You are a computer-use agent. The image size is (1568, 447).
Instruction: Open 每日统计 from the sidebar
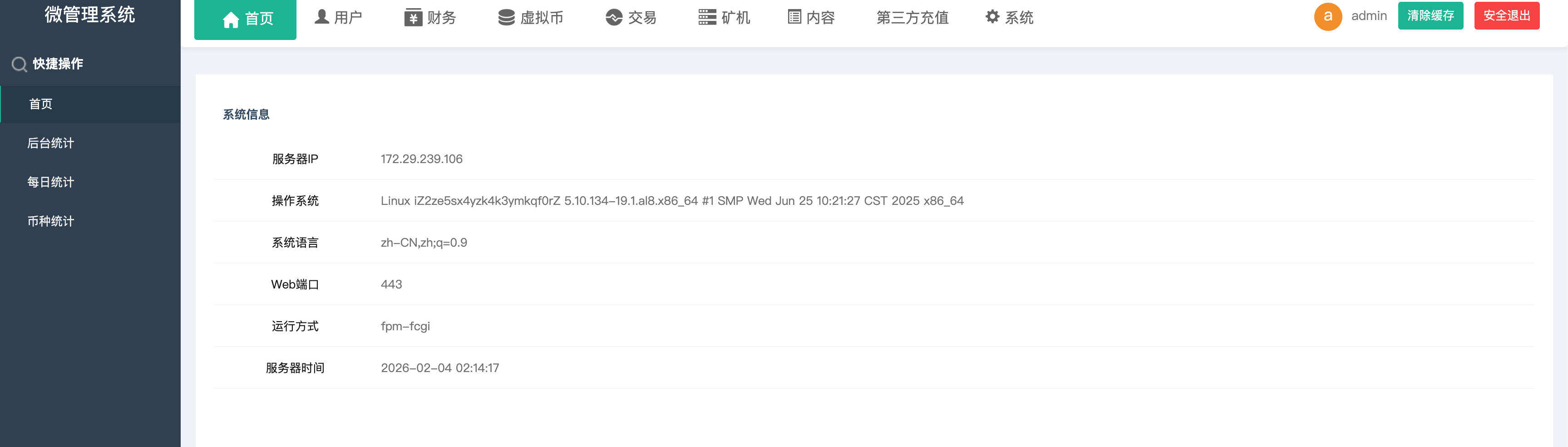pos(50,182)
